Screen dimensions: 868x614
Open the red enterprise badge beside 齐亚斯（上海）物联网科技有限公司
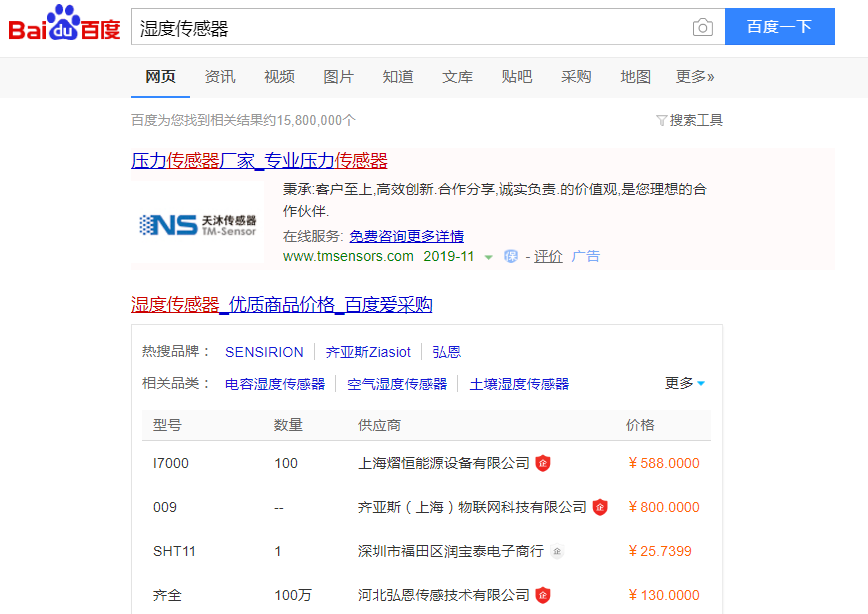click(600, 507)
